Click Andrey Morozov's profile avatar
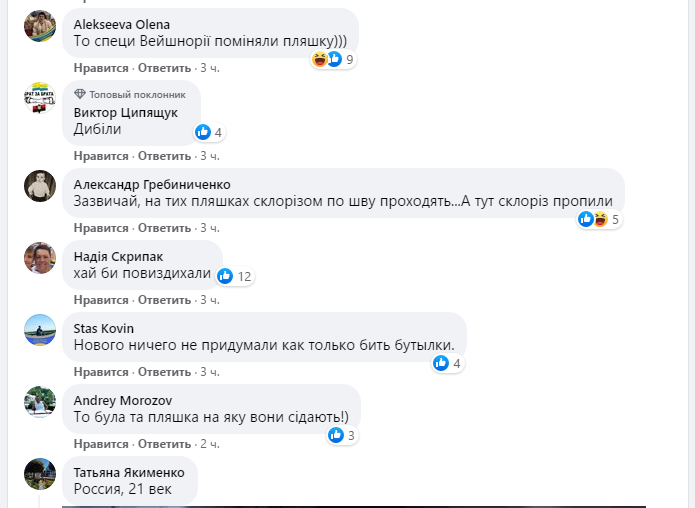The width and height of the screenshot is (695, 508). (40, 401)
